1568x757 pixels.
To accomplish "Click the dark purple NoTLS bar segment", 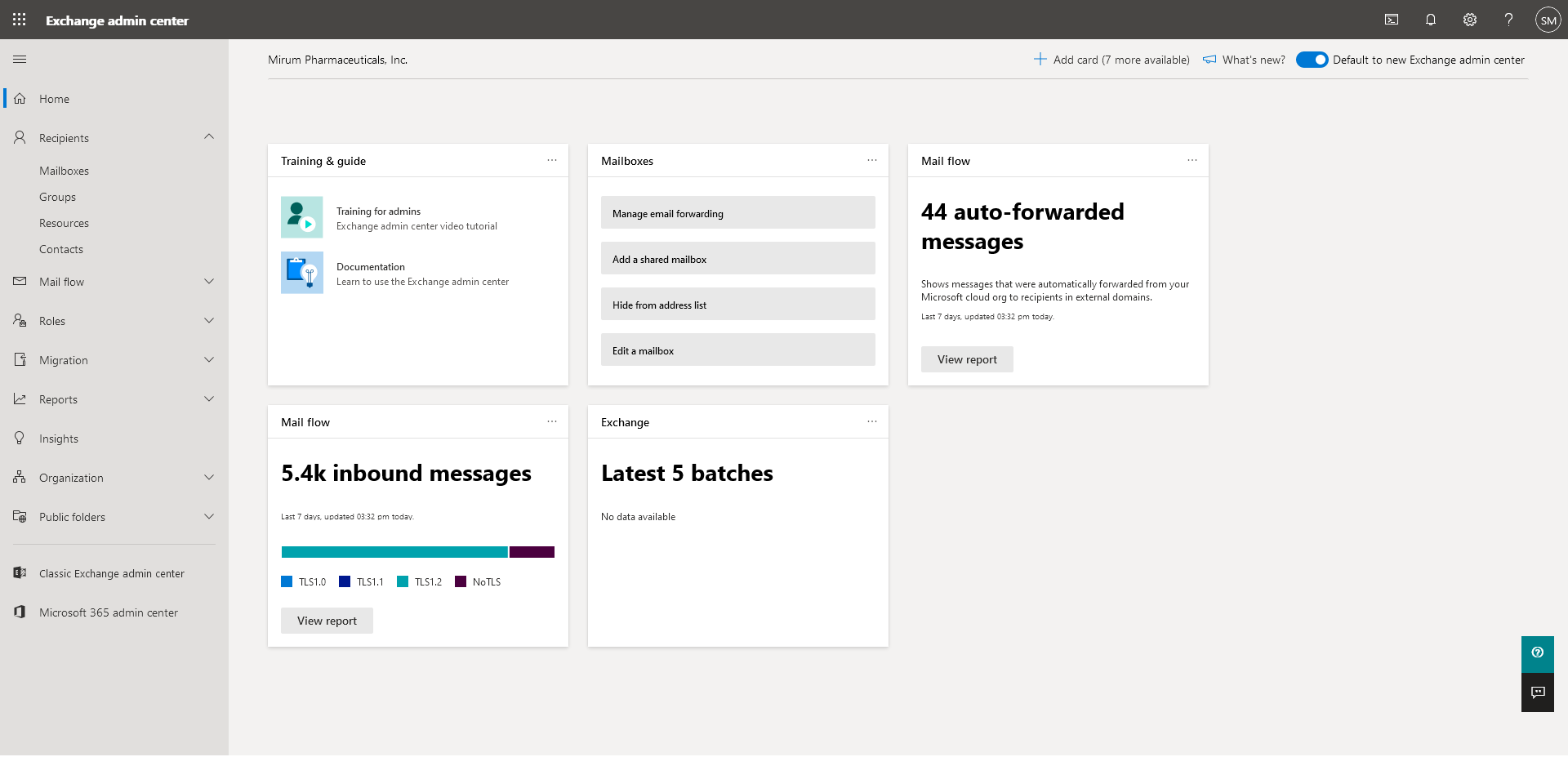I will 532,552.
